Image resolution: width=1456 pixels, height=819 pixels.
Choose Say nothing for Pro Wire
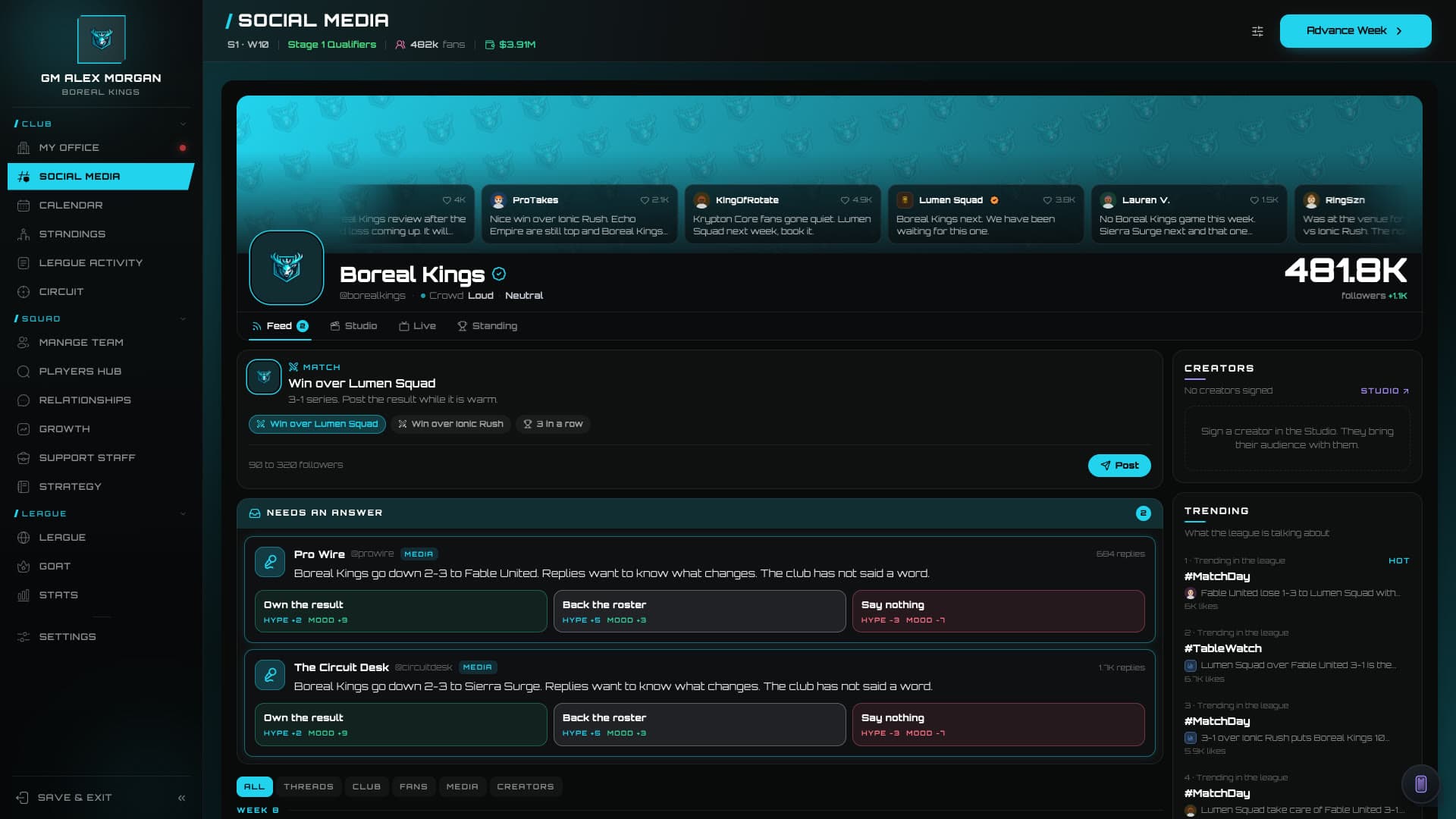pos(998,611)
